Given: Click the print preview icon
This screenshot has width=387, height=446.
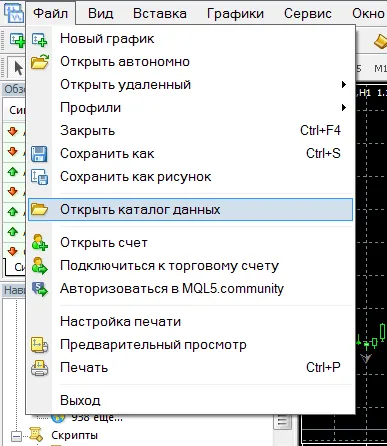Looking at the screenshot, I should pos(39,345).
